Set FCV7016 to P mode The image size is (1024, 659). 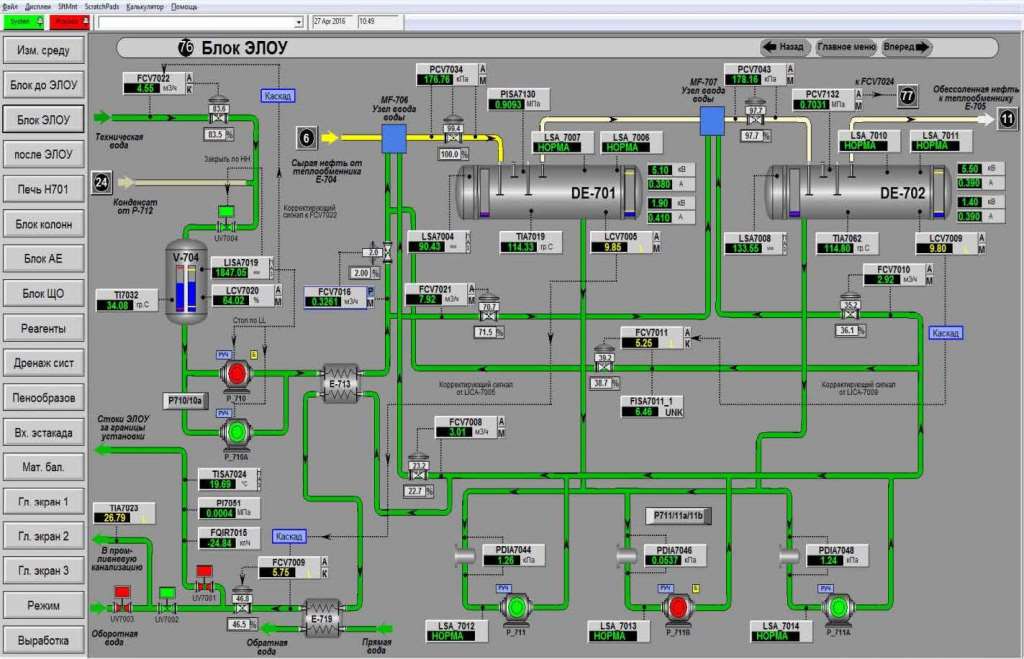370,292
